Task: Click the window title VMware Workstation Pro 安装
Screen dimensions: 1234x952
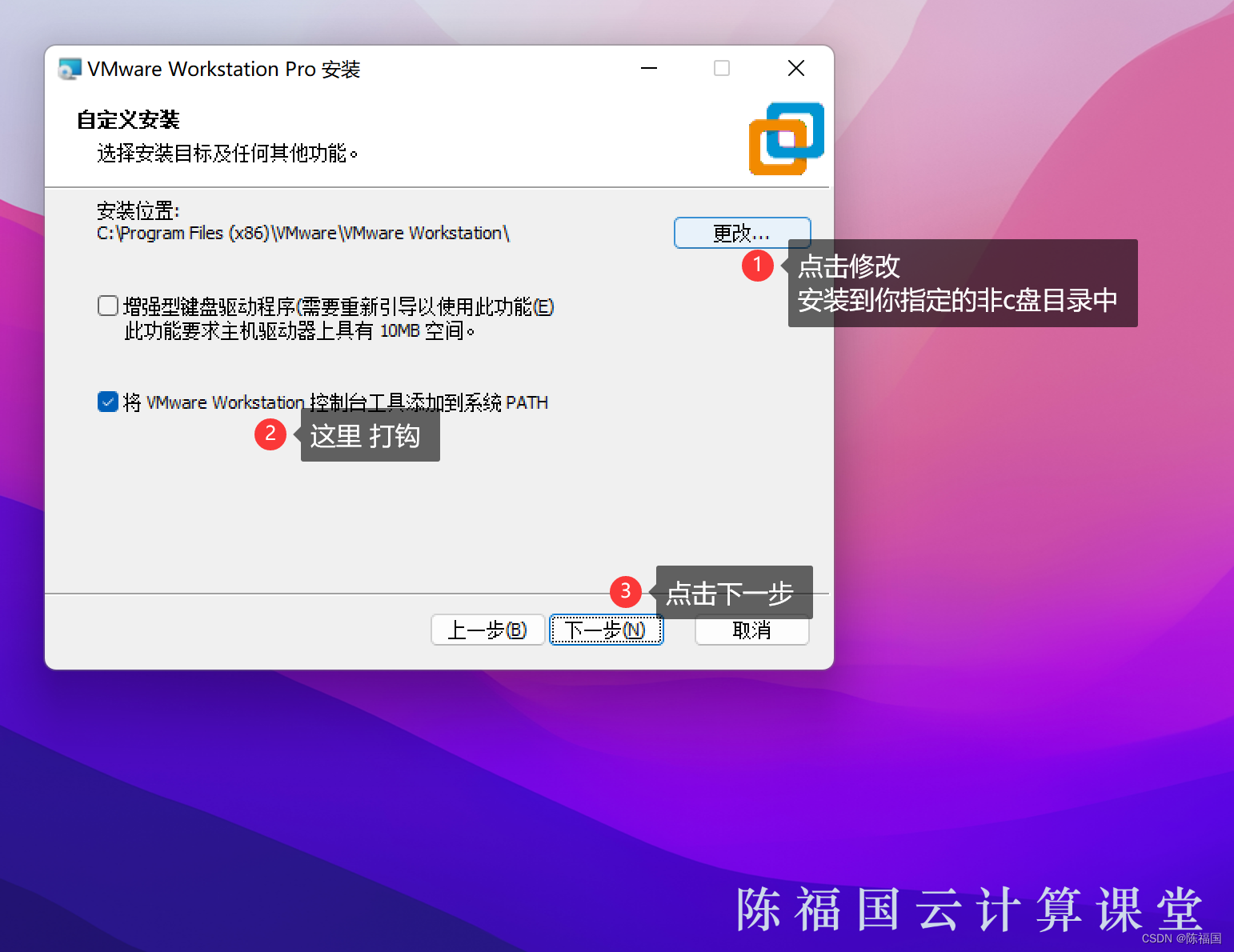Action: [x=224, y=70]
